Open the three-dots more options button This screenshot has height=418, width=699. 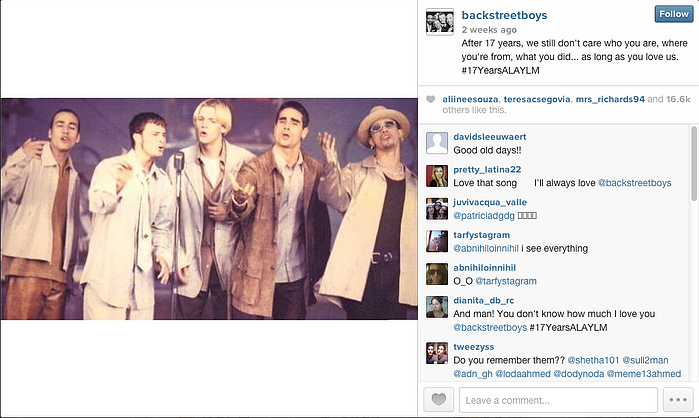pyautogui.click(x=678, y=399)
